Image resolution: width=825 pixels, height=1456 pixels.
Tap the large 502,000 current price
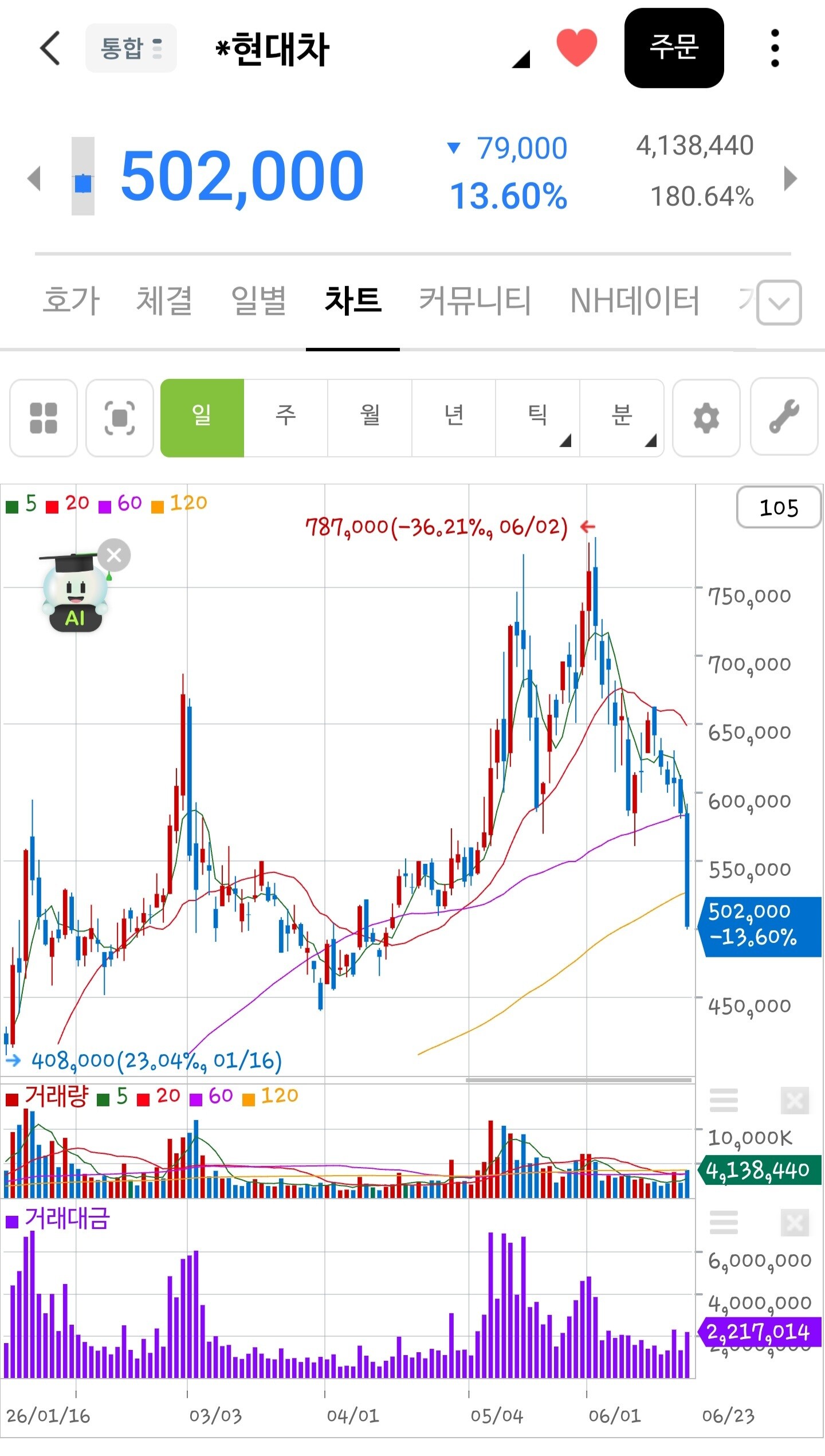[x=242, y=175]
